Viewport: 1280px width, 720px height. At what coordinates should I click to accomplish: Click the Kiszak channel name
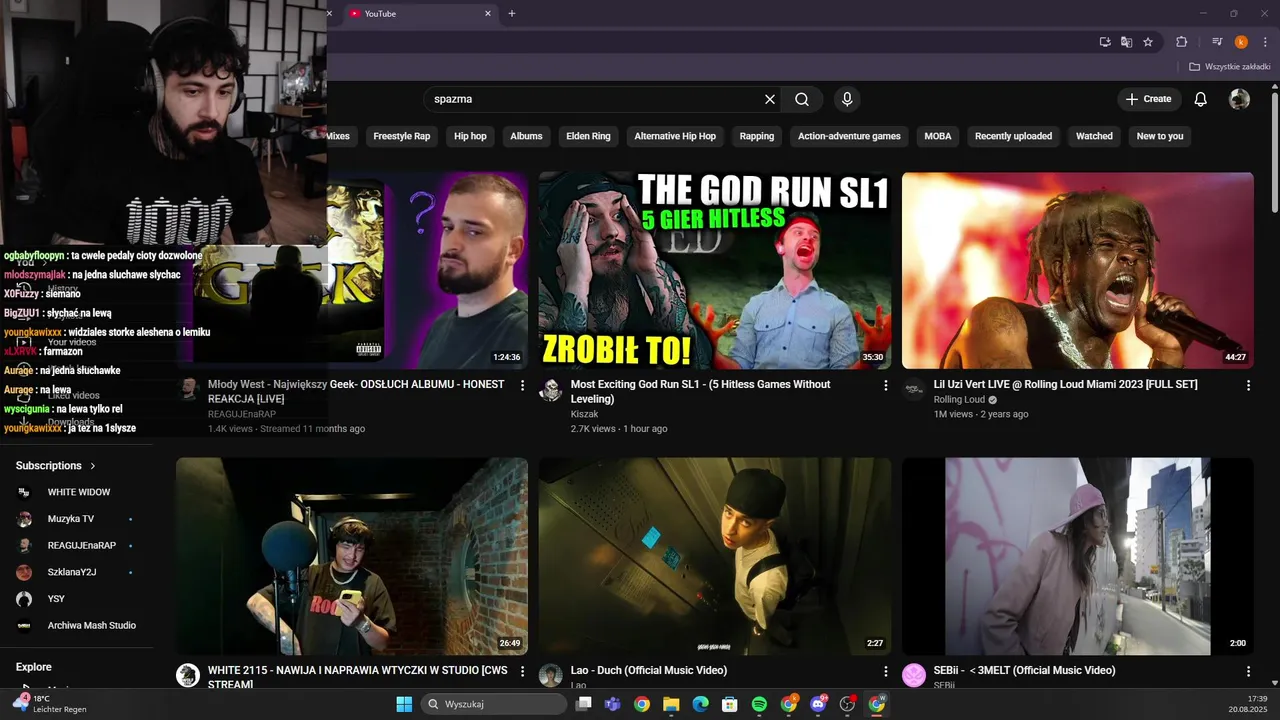coord(584,414)
